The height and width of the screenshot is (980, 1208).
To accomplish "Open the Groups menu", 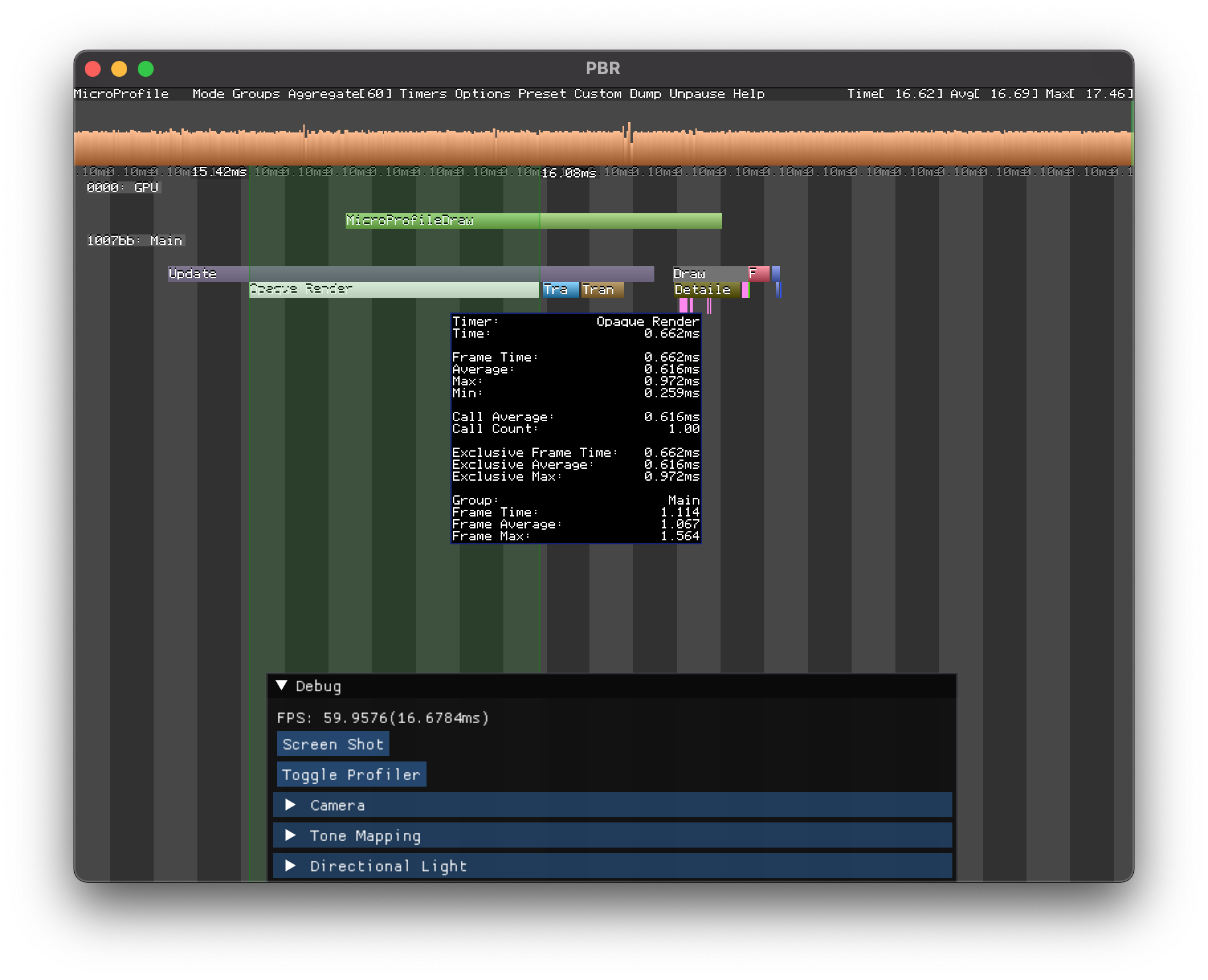I will [x=256, y=93].
